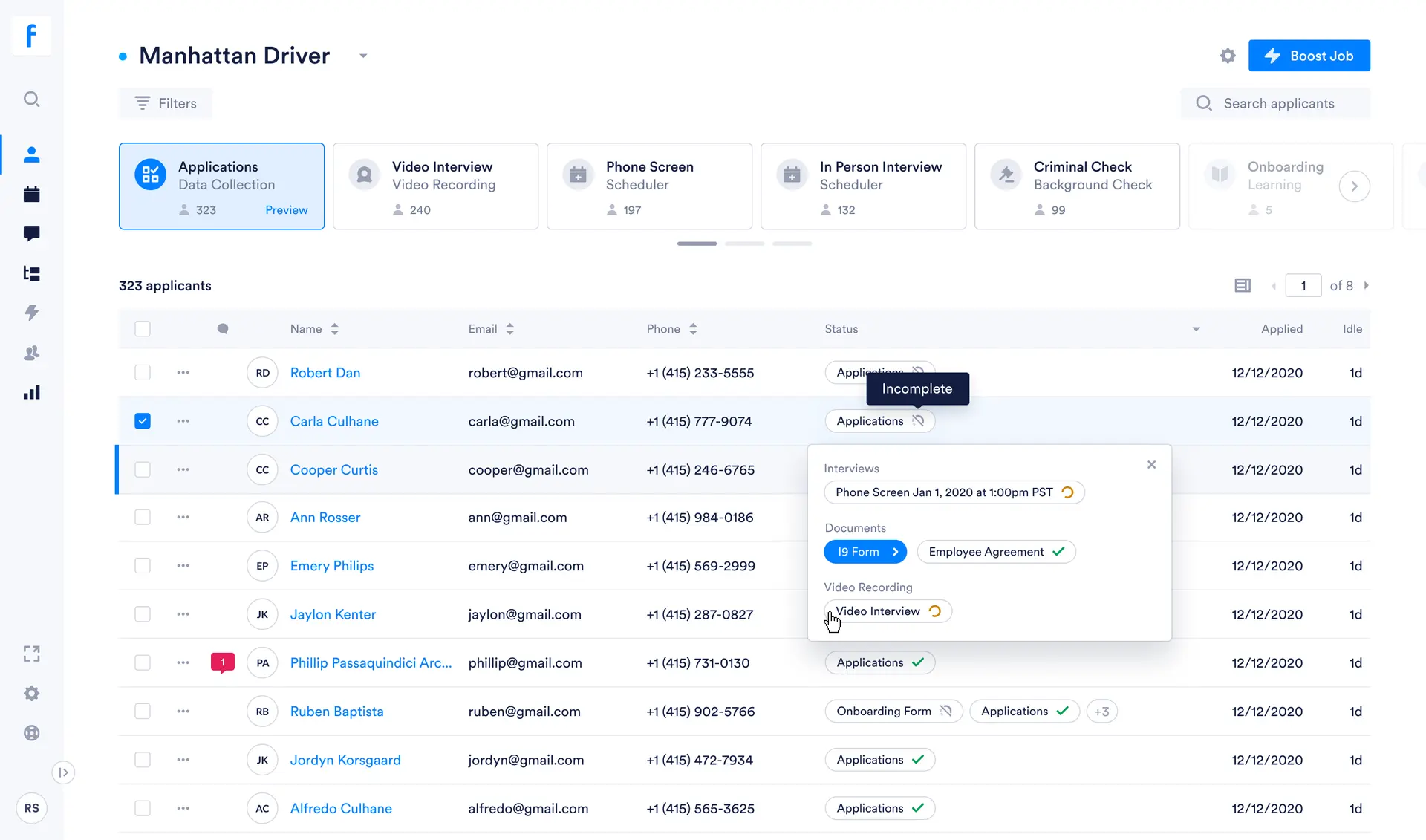Toggle the select-all header checkbox
Image resolution: width=1426 pixels, height=840 pixels.
tap(143, 329)
